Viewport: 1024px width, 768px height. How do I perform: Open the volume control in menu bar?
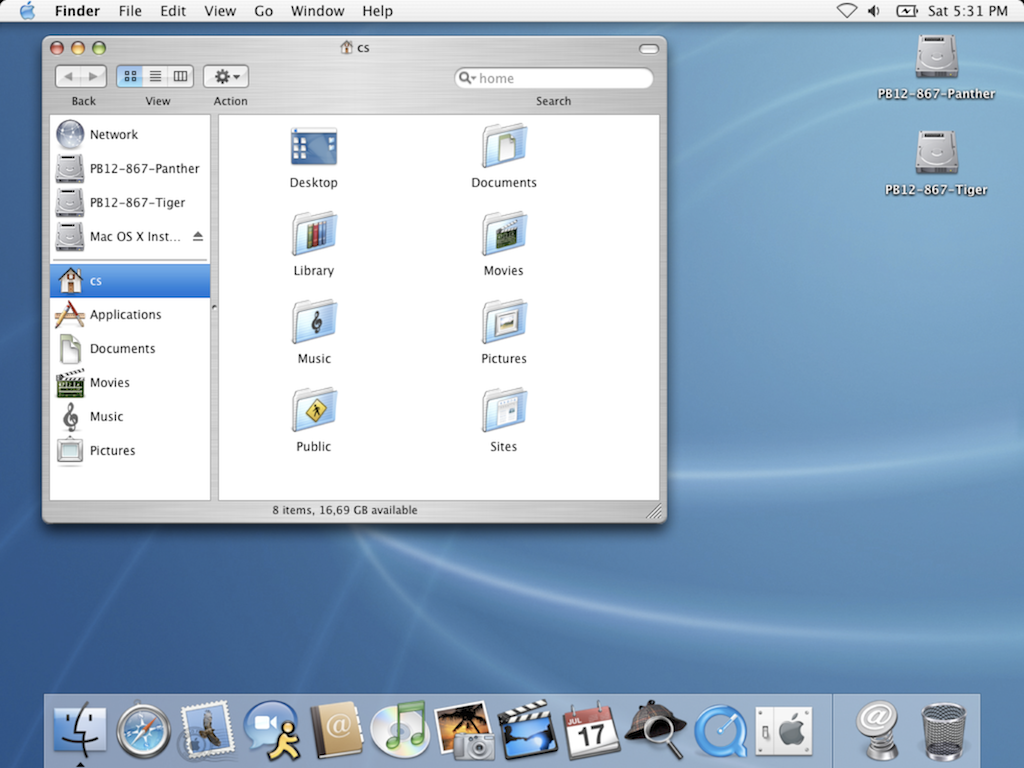[874, 10]
